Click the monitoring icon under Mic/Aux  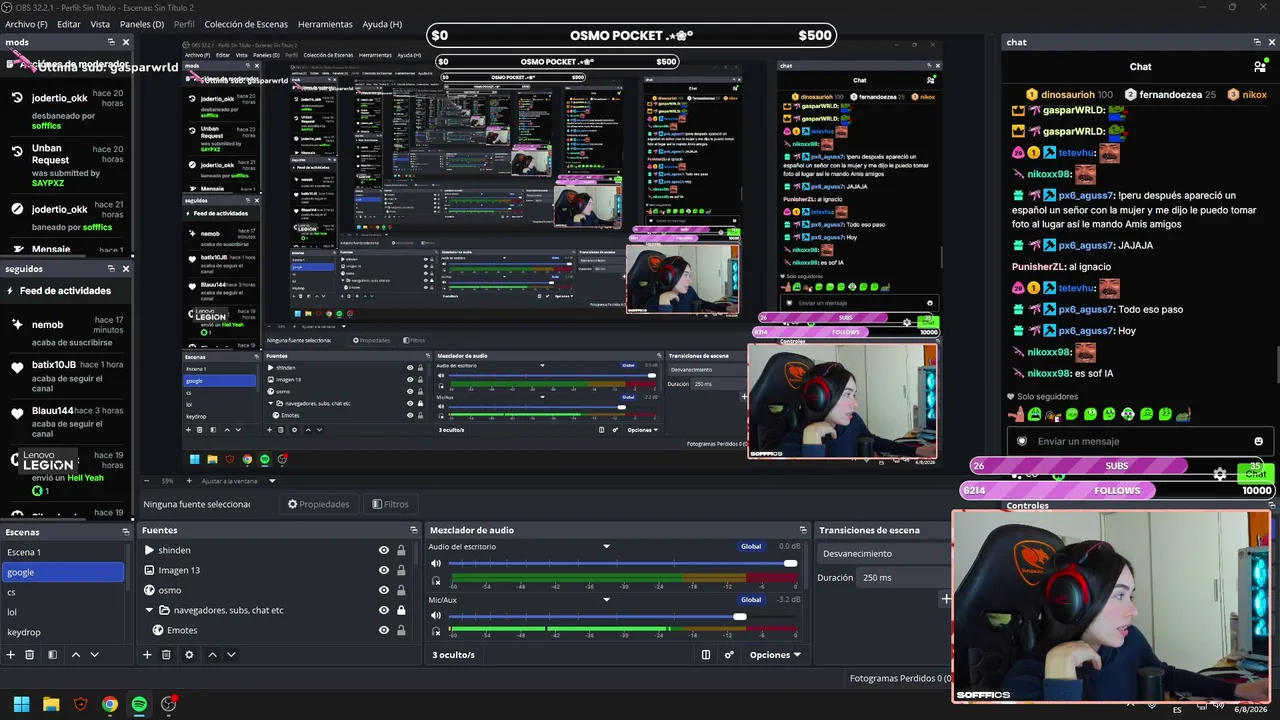pos(436,632)
